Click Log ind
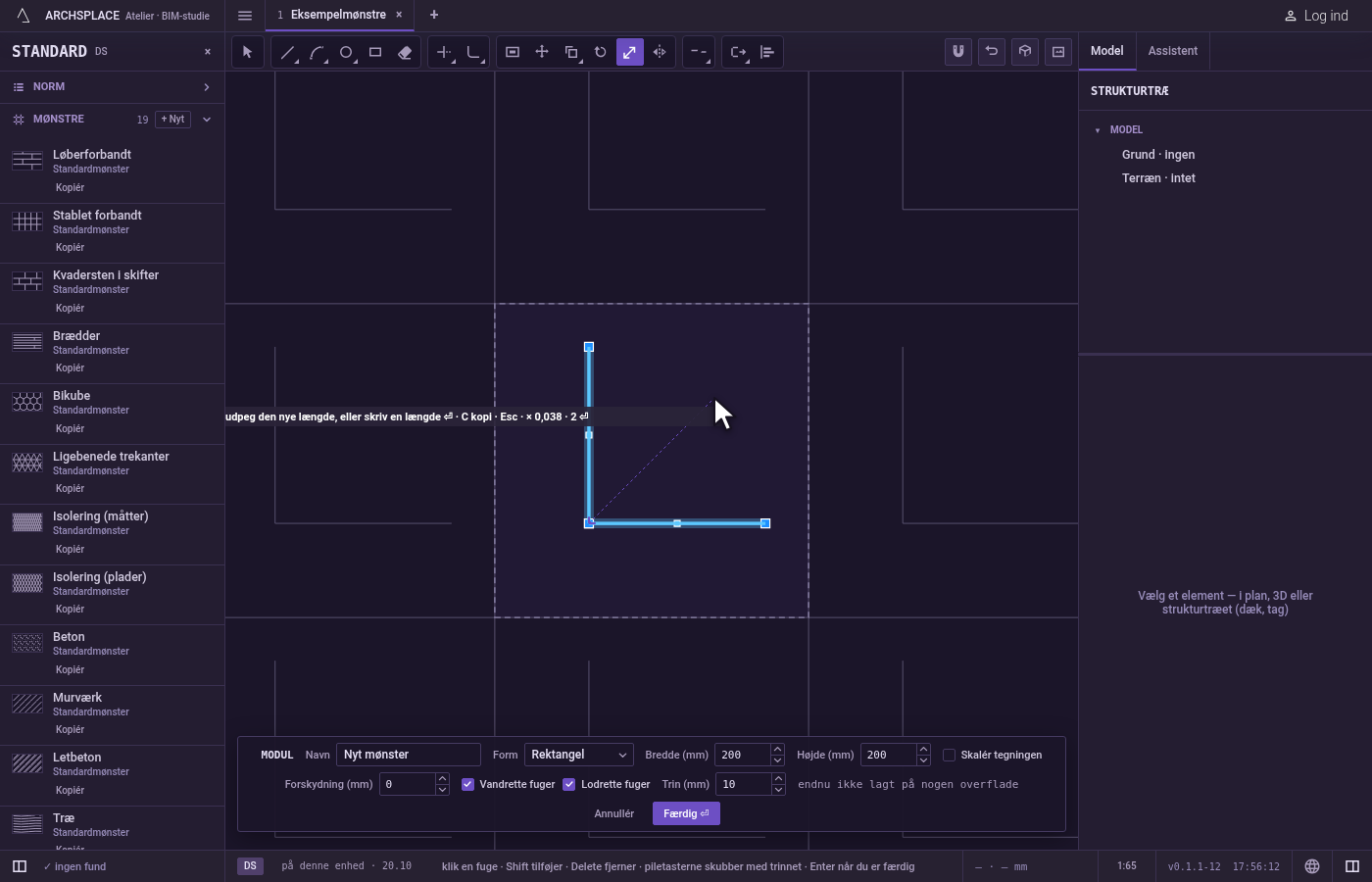This screenshot has width=1372, height=882. (1316, 16)
